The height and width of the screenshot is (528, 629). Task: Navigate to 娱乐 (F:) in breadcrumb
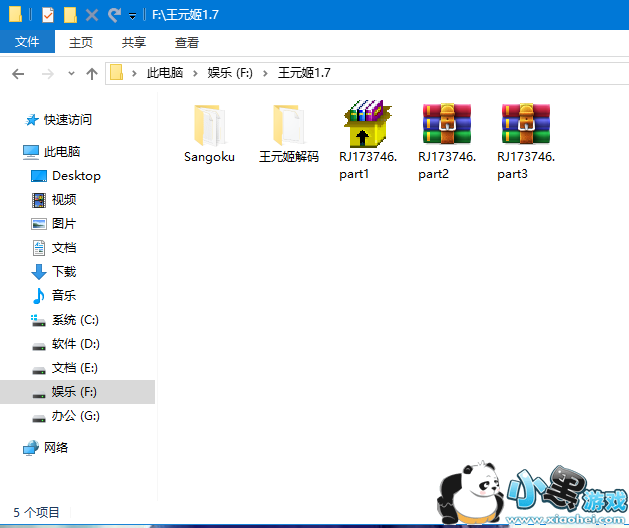pos(230,73)
